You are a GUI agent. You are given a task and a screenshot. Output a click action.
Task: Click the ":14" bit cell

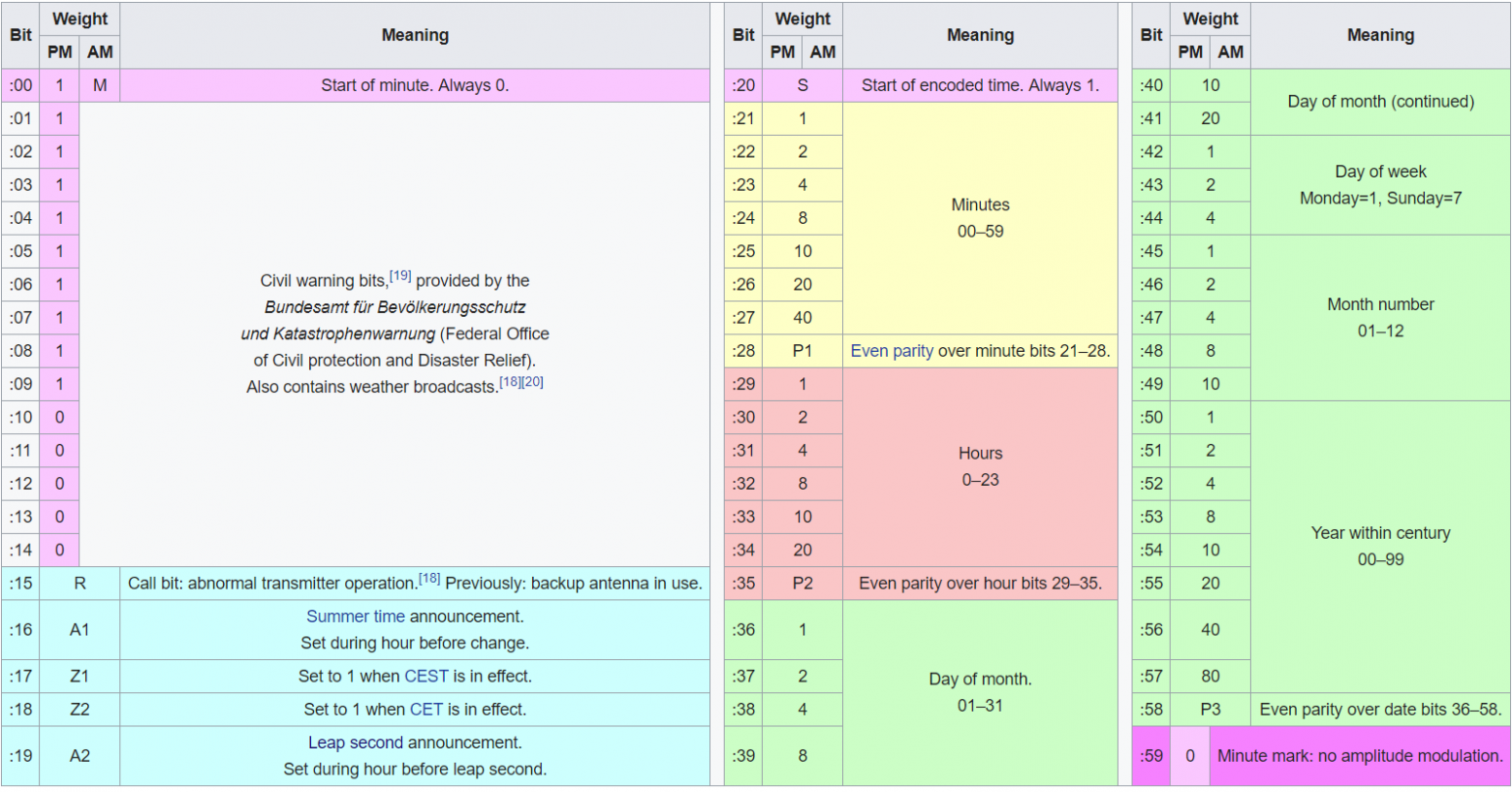[21, 551]
